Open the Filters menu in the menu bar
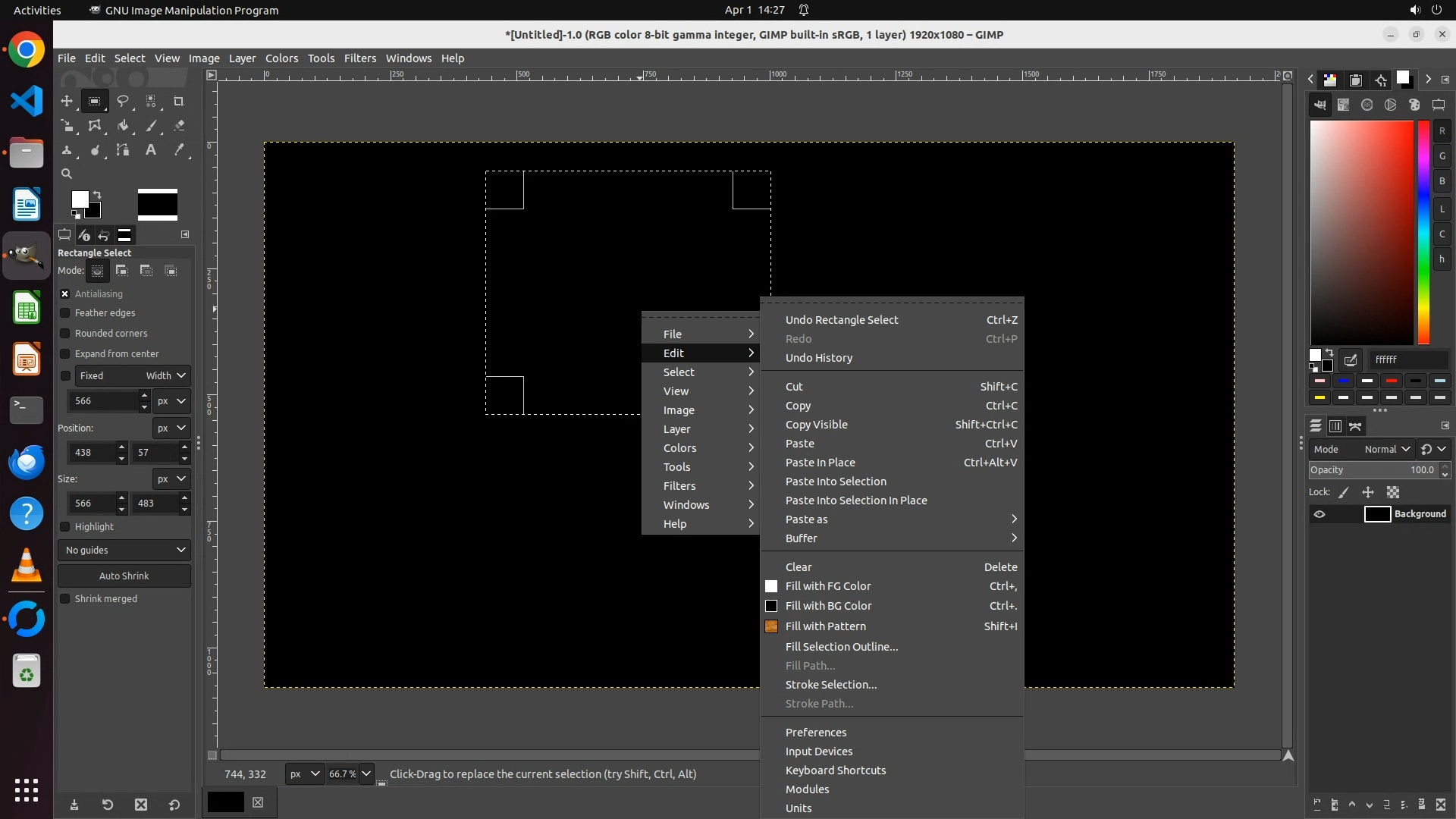Image resolution: width=1456 pixels, height=819 pixels. [359, 58]
